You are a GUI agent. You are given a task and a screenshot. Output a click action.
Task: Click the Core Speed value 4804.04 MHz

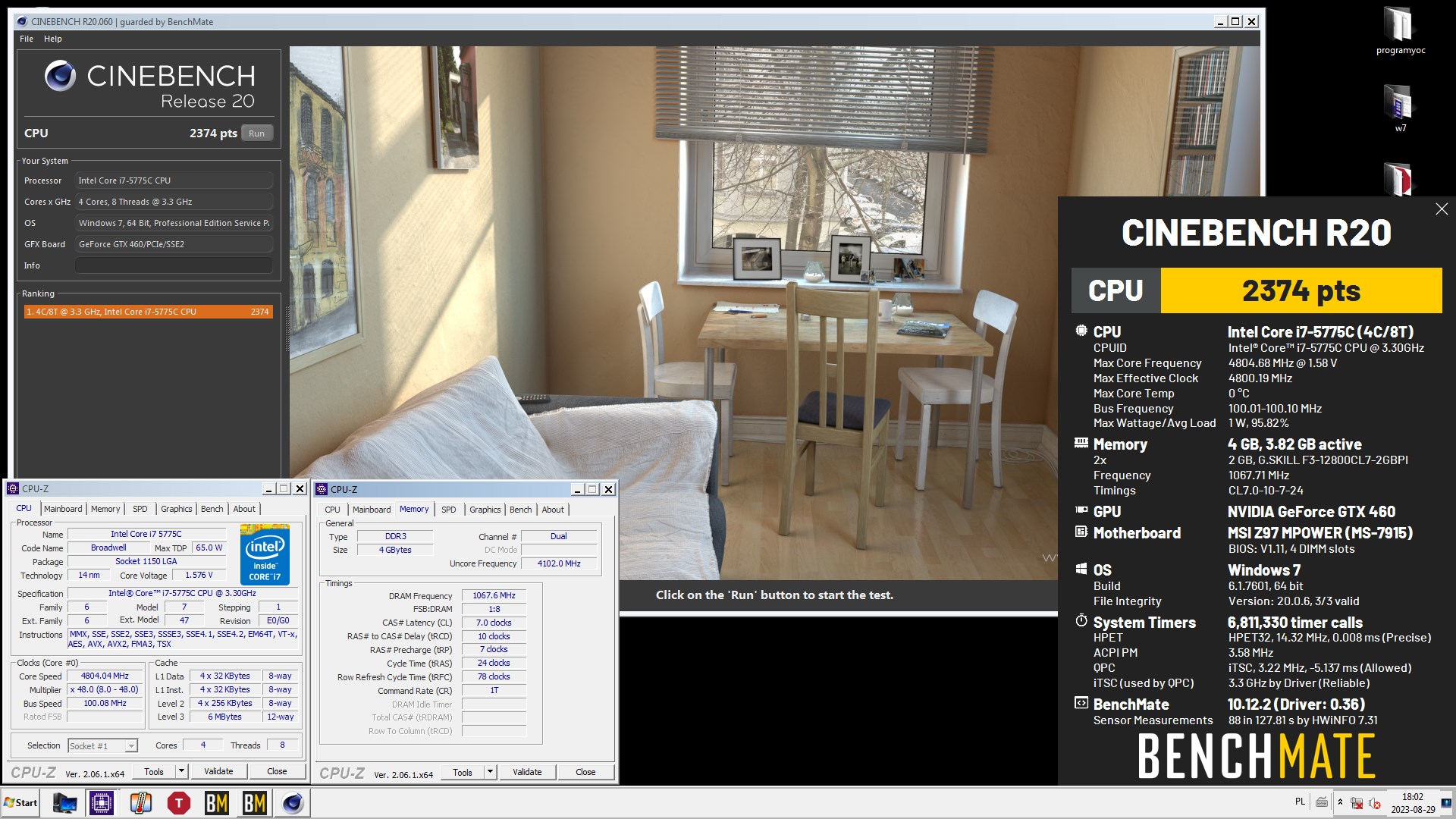pos(105,676)
